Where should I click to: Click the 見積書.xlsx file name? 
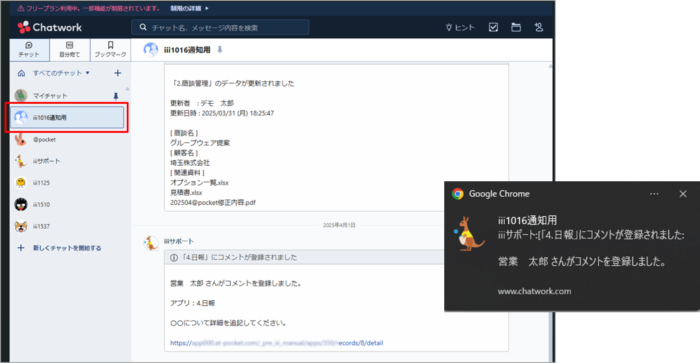(x=186, y=192)
